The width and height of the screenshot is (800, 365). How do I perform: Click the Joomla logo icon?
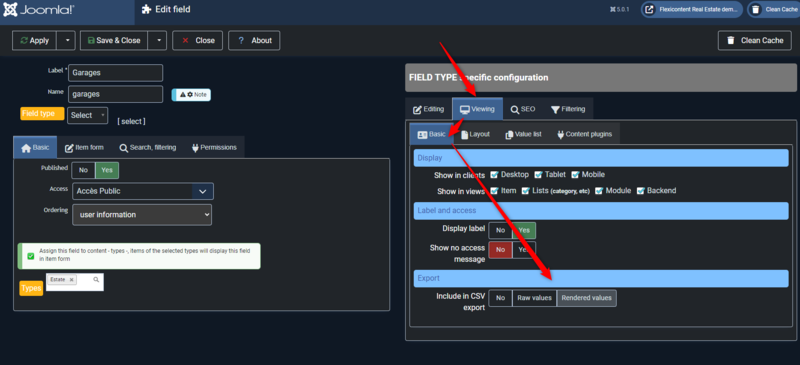10,10
